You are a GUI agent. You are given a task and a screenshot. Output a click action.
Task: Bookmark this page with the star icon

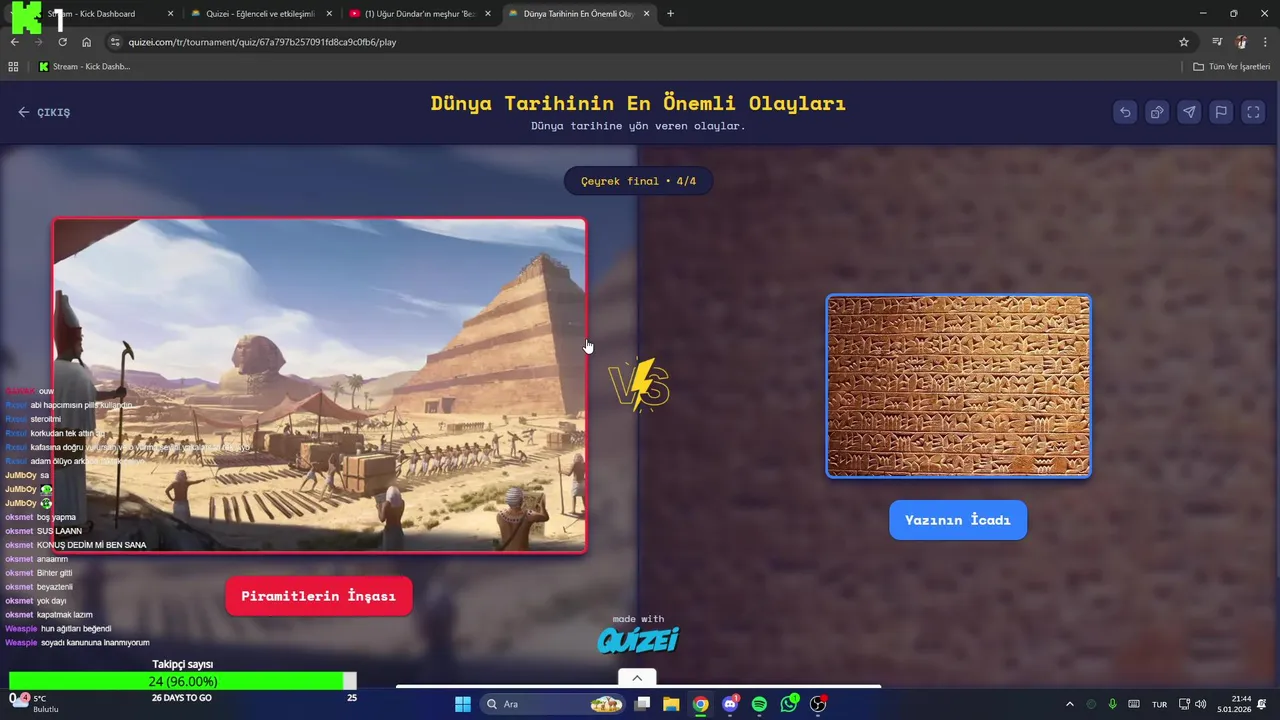point(1184,42)
